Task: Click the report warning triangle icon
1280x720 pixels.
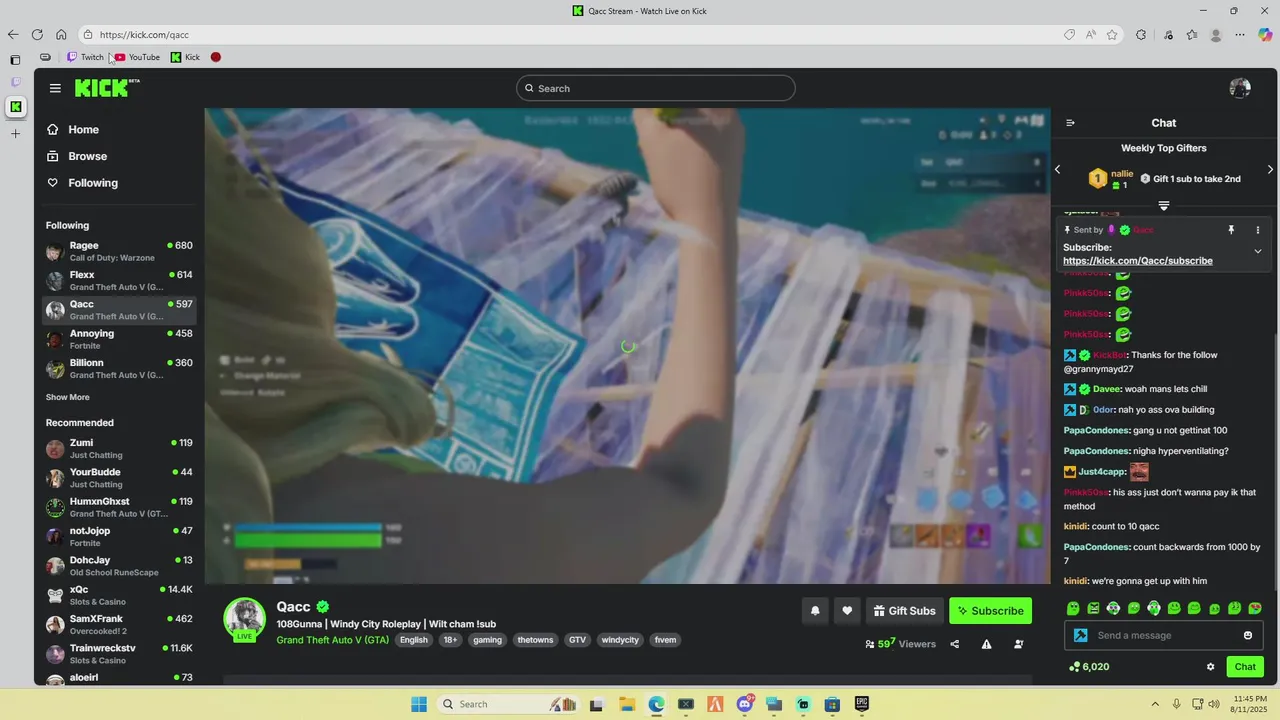Action: [986, 644]
